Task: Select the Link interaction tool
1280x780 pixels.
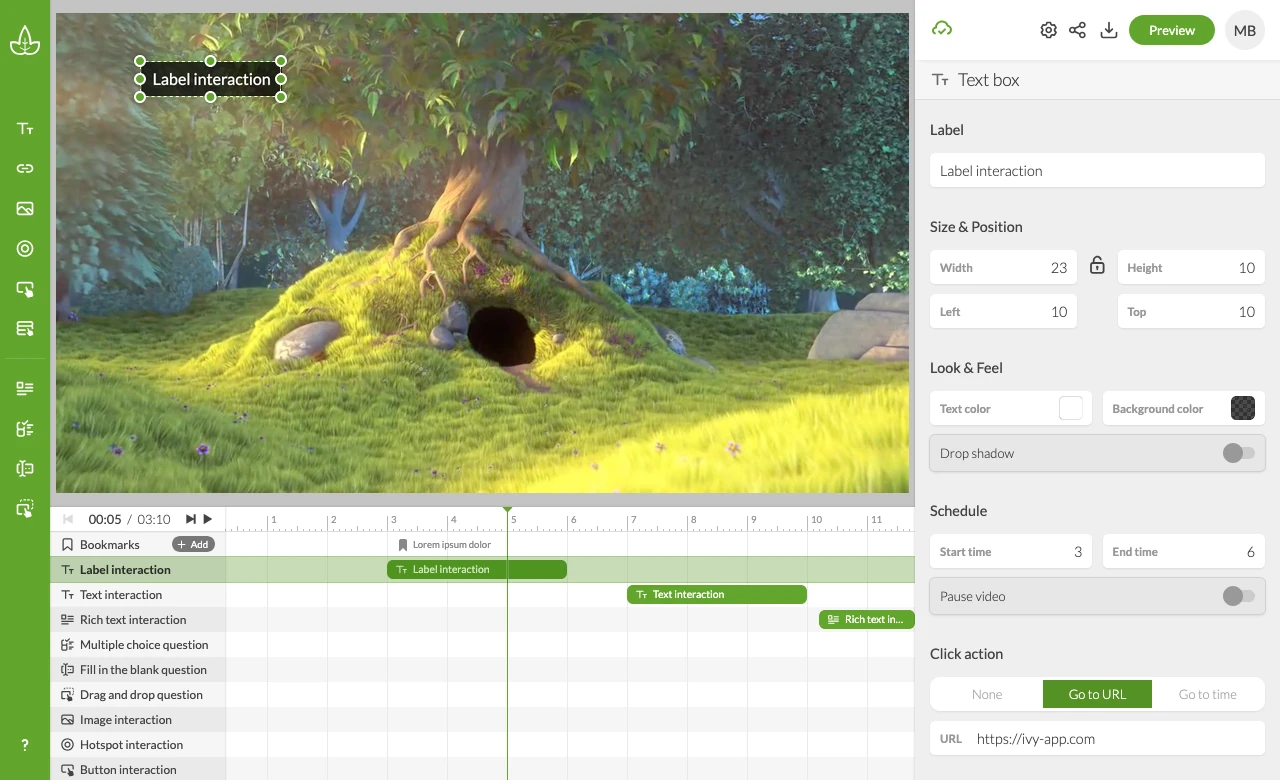Action: (24, 168)
